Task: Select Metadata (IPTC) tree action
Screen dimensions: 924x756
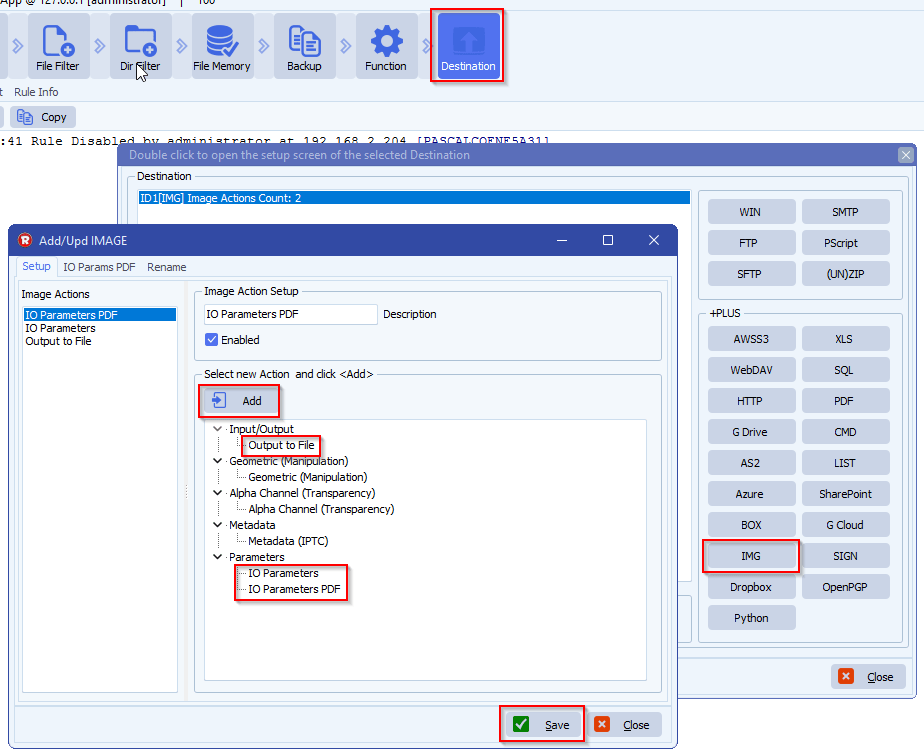Action: [288, 541]
